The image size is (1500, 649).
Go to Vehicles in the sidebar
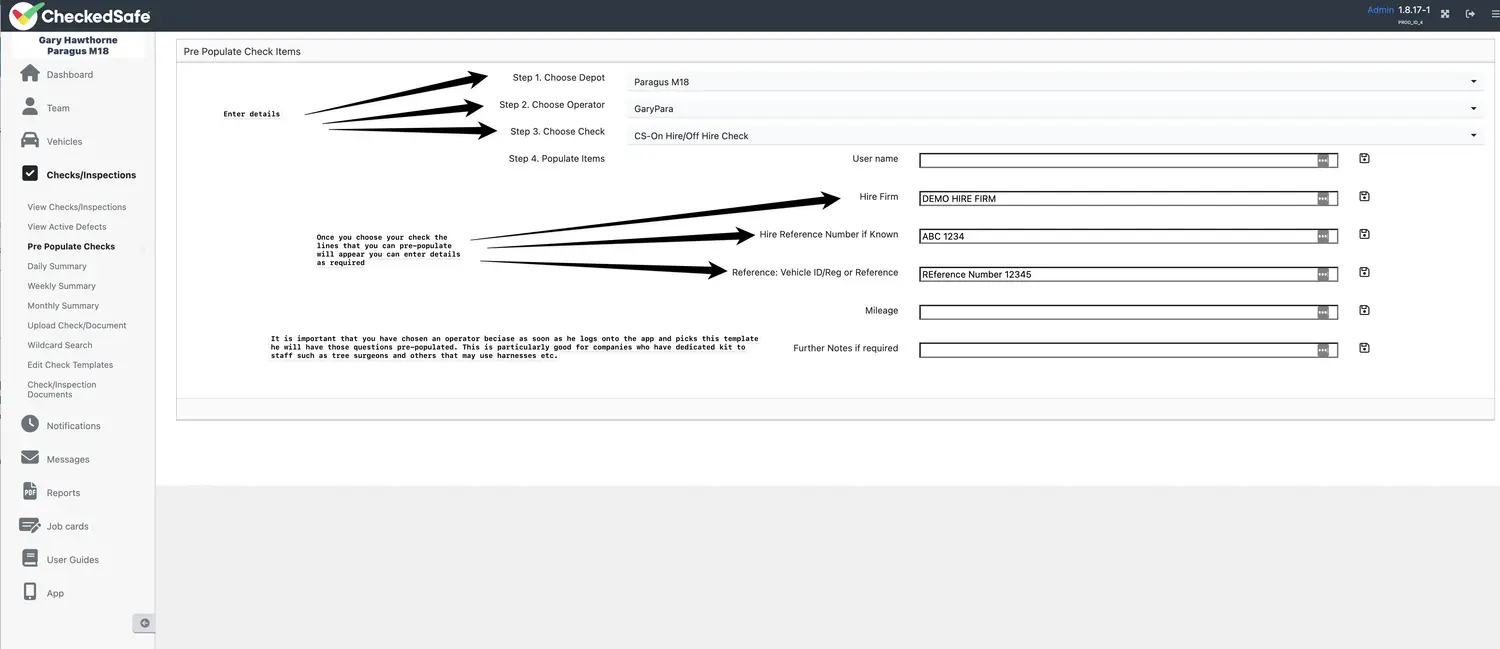(x=64, y=142)
